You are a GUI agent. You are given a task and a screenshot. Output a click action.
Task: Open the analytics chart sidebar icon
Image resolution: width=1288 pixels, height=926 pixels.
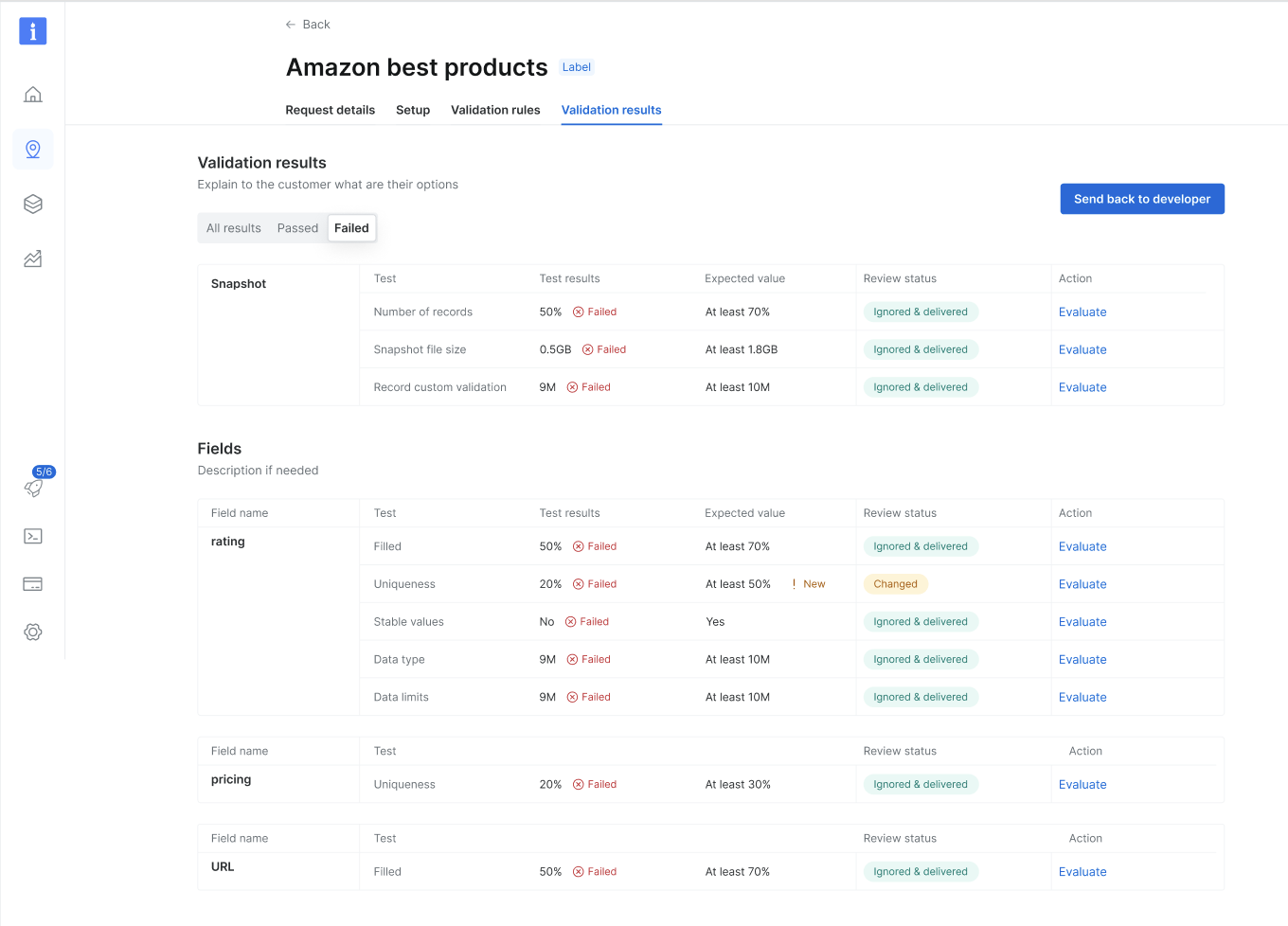point(33,258)
